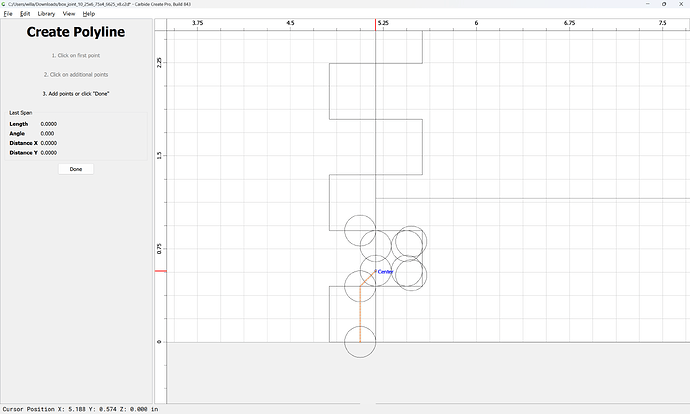
Task: Click the 5.25 mark on horizontal ruler
Action: pyautogui.click(x=383, y=23)
